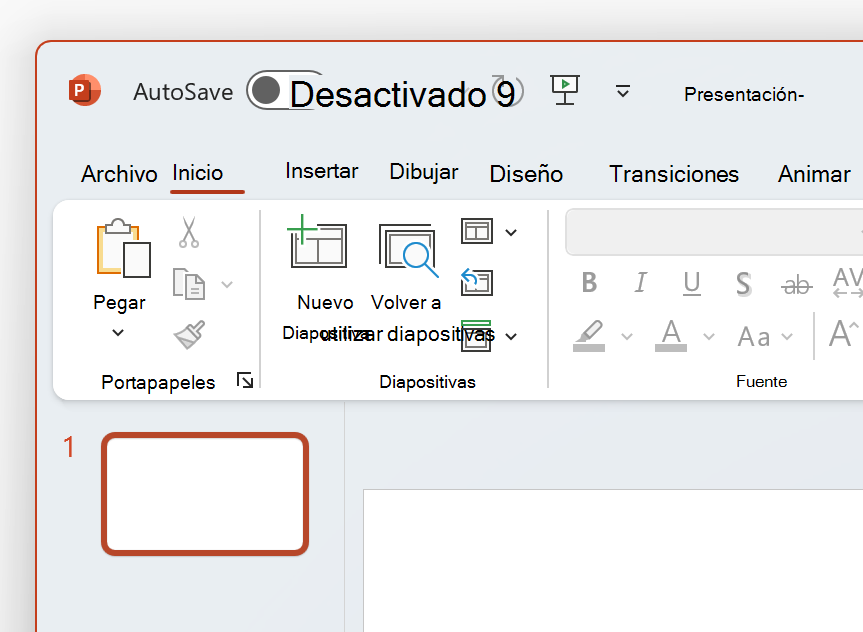Click the blank slide editing canvas
The height and width of the screenshot is (632, 863).
pos(613,560)
